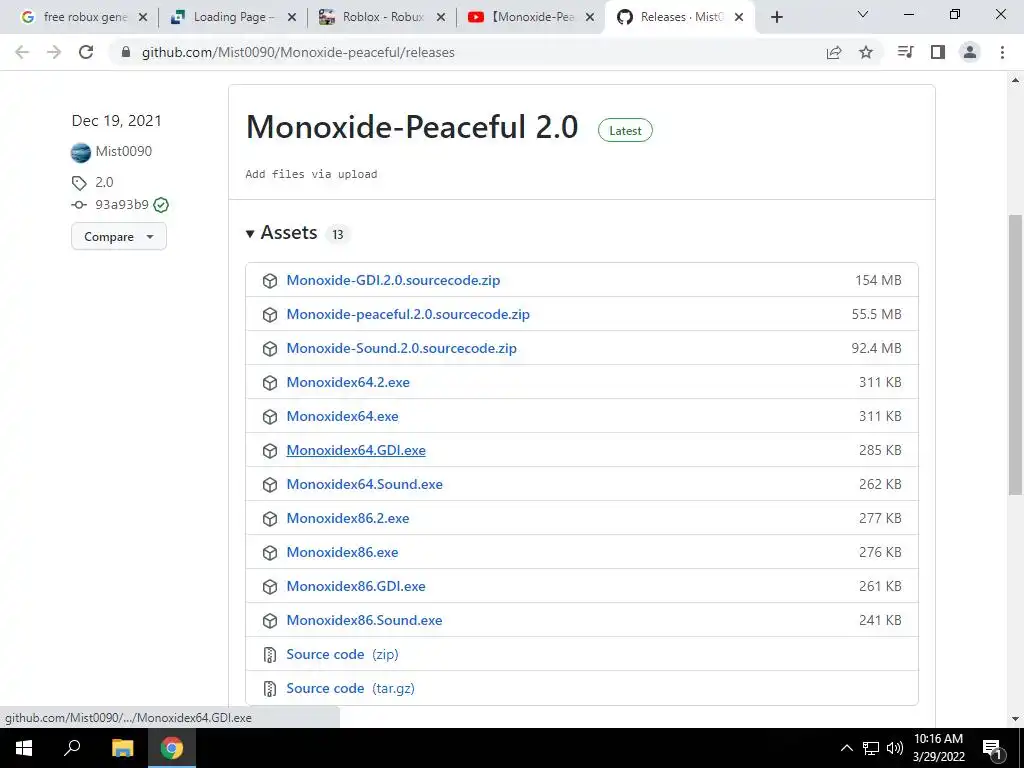Click the scrollbar down arrow
This screenshot has height=768, width=1024.
point(1016,719)
